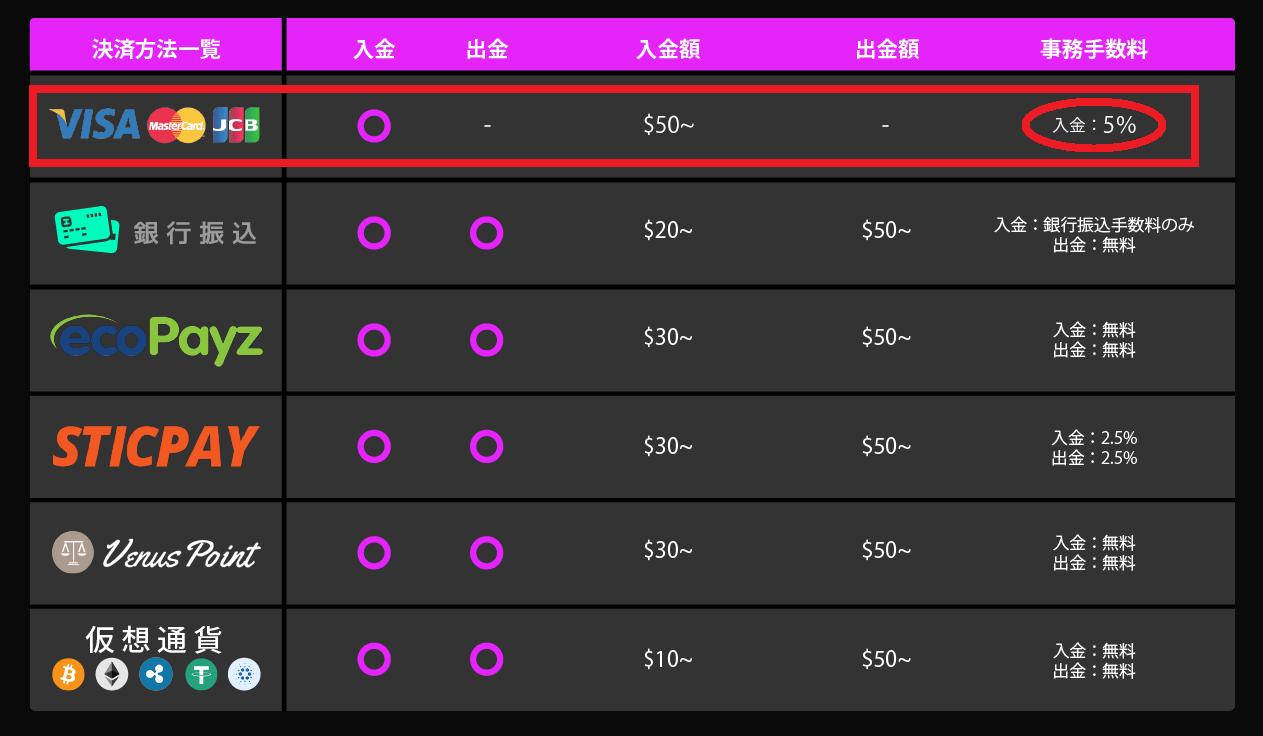
Task: Click the orange Bitcoin icon
Action: click(x=68, y=675)
